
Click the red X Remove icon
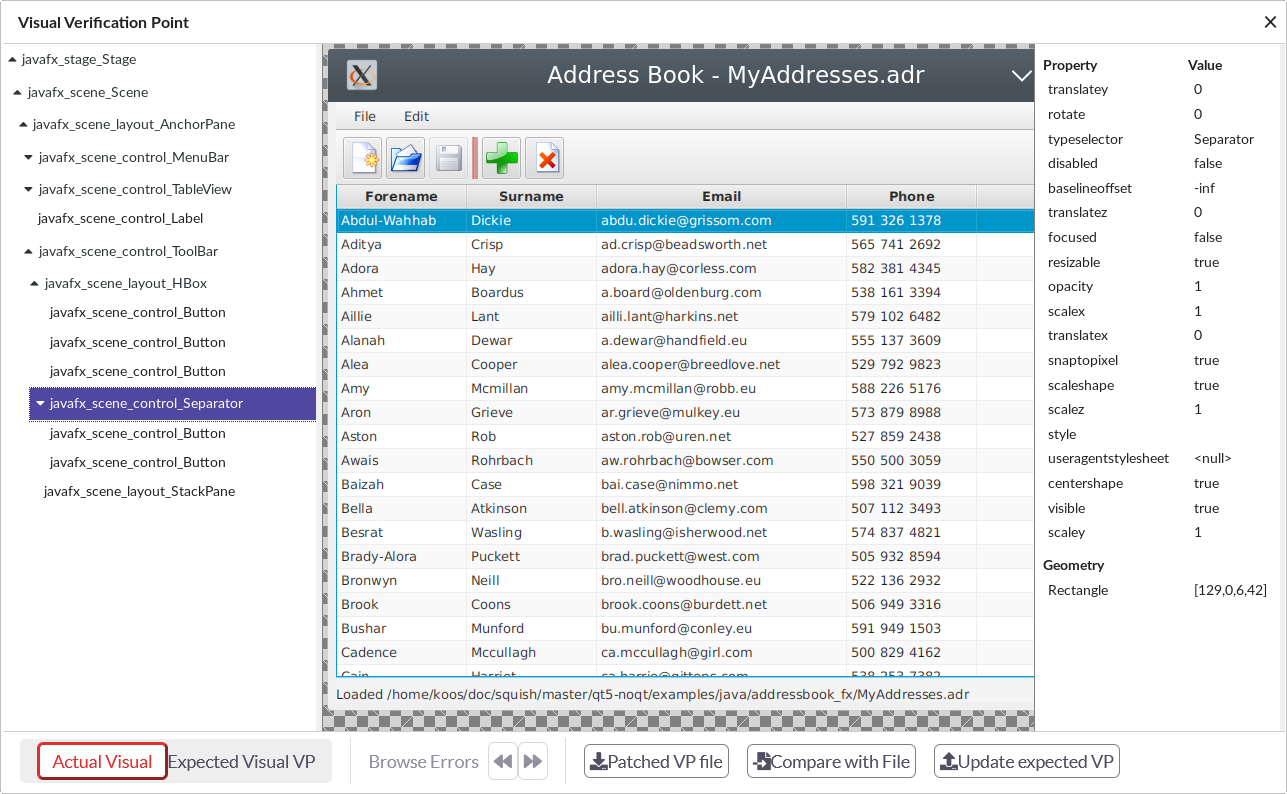click(x=545, y=158)
